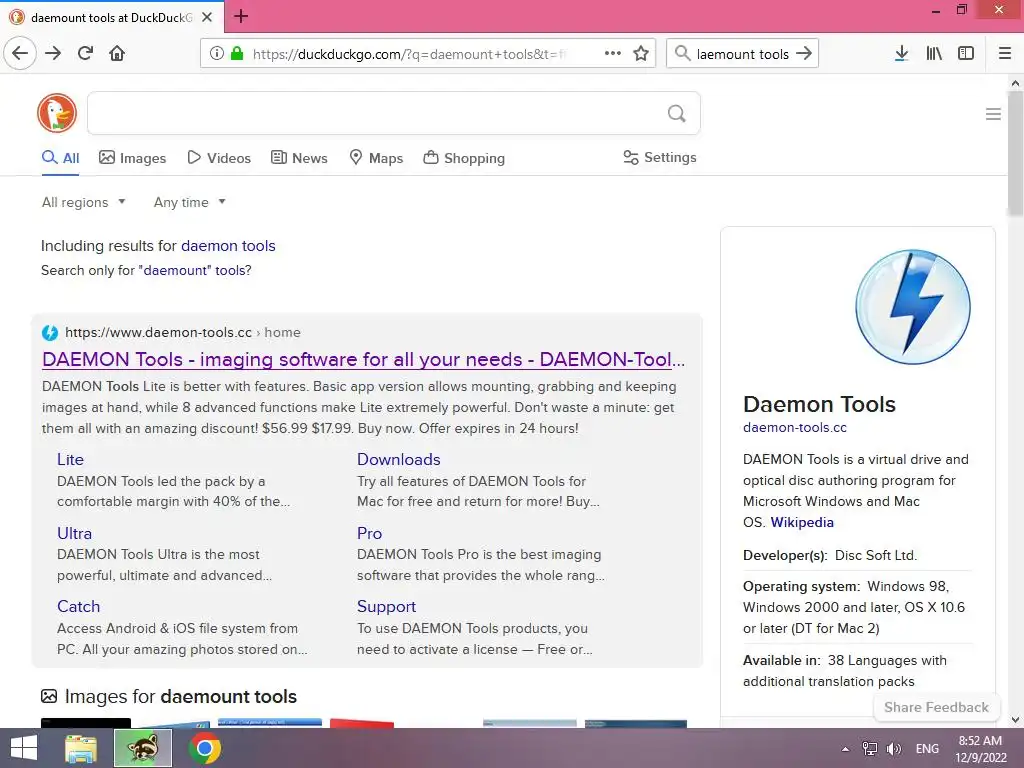Select the raccoon browser taskbar icon

pos(143,748)
